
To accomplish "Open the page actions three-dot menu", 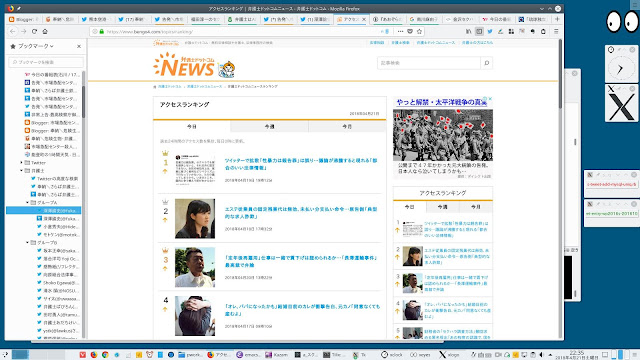I will 400,31.
